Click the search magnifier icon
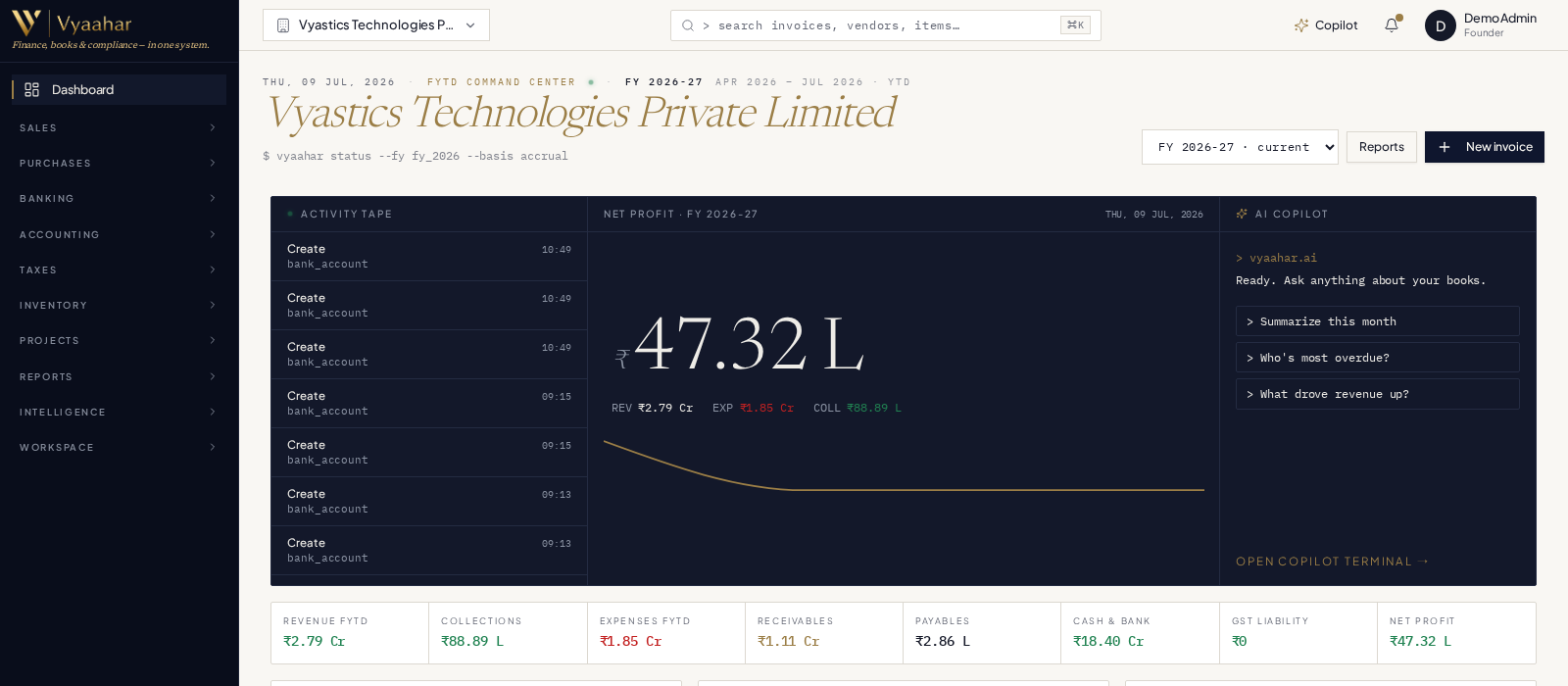 click(x=688, y=25)
